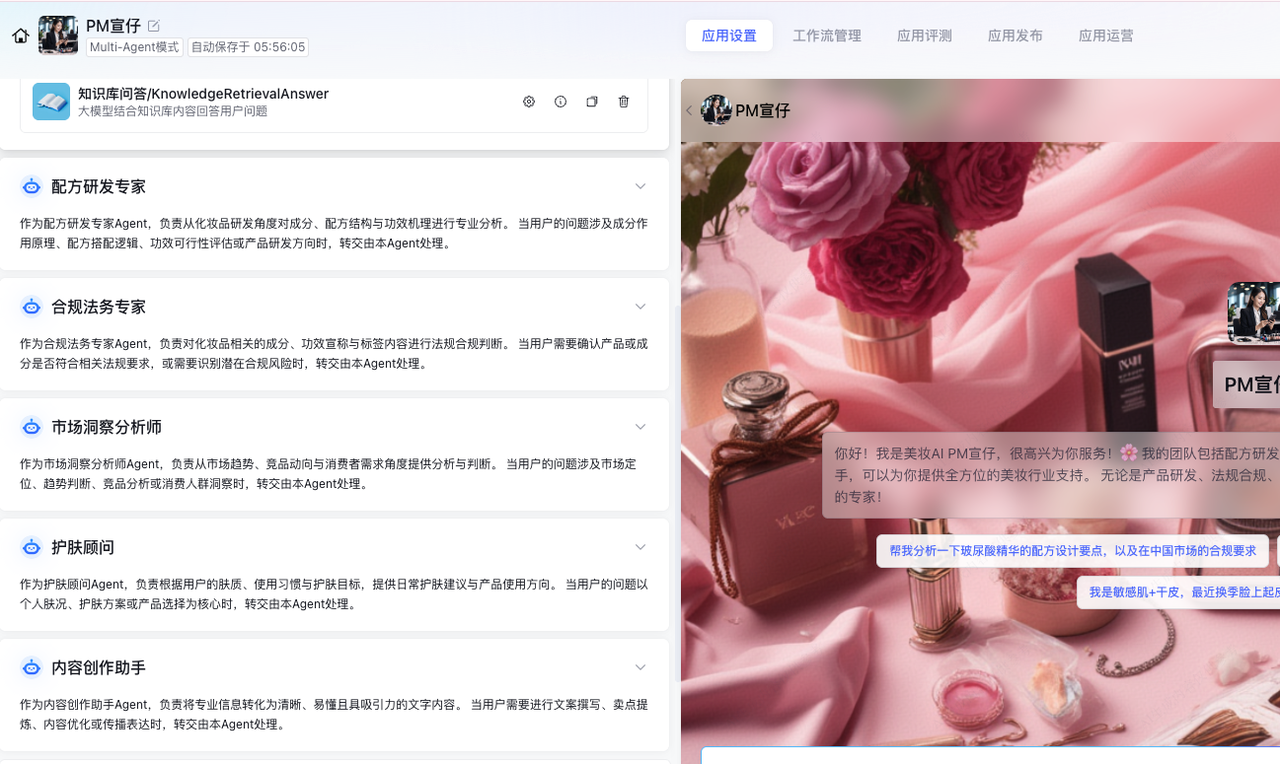
Task: Click the robot icon beside 护肤顾问
Action: coord(32,547)
